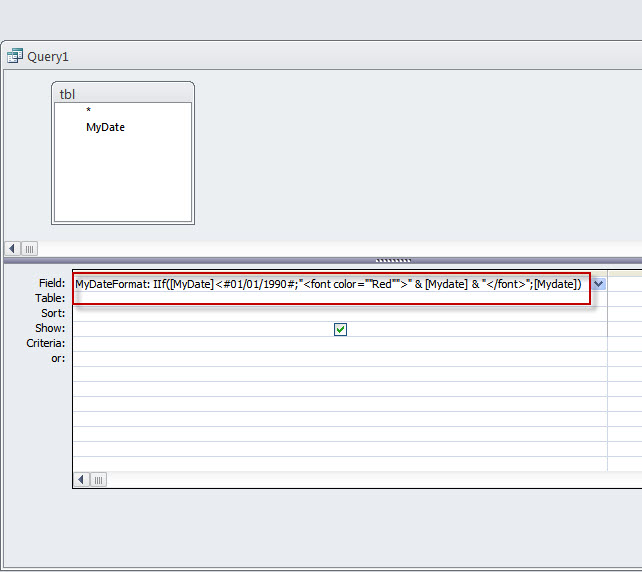642x572 pixels.
Task: Click left arrow of upper pane scrollbar
Action: pyautogui.click(x=12, y=249)
